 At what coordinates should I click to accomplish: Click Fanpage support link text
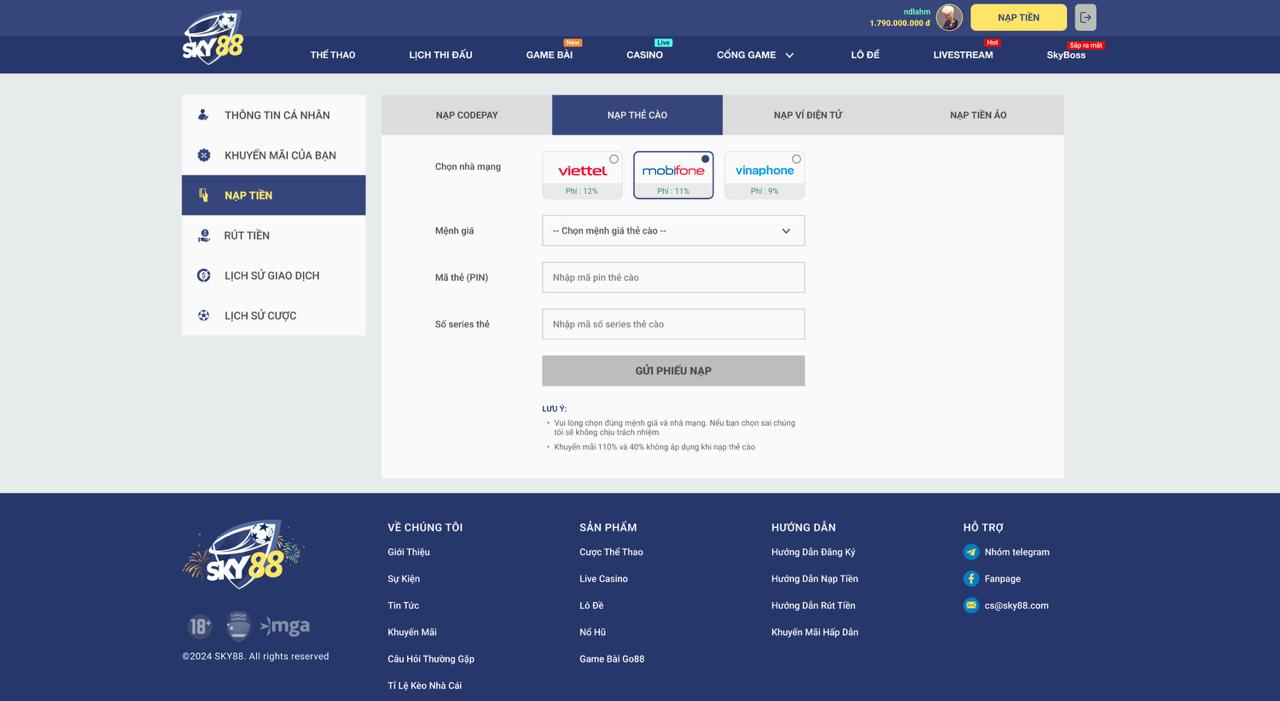click(1002, 578)
